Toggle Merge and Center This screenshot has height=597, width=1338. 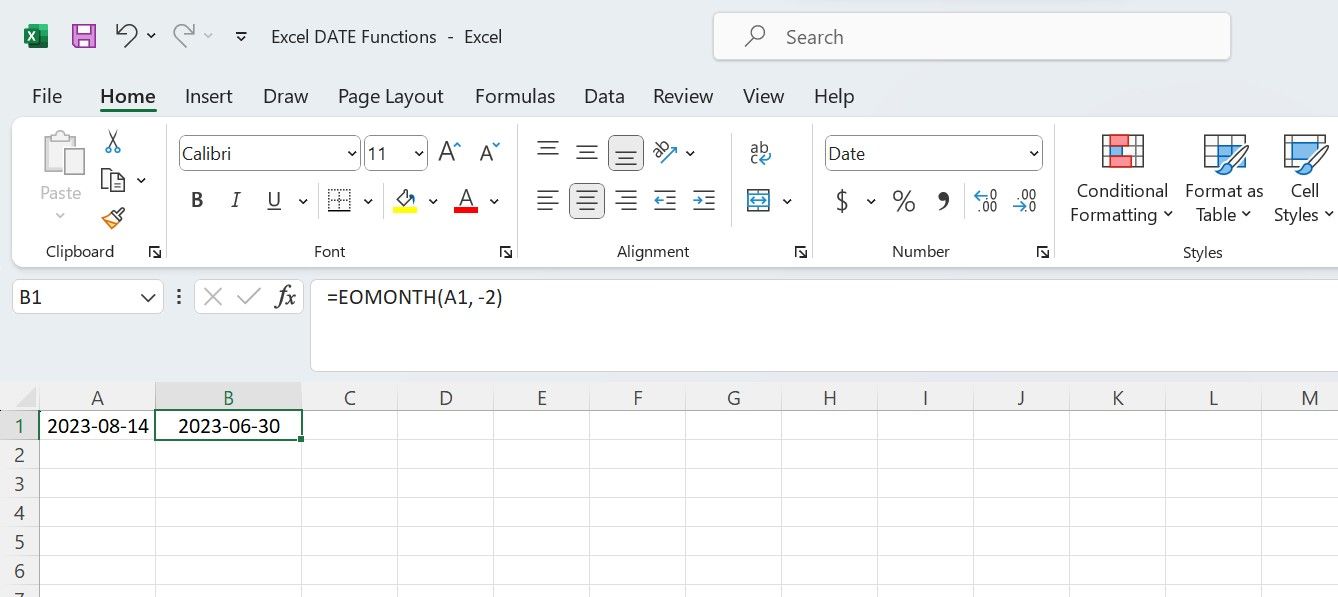[x=760, y=200]
